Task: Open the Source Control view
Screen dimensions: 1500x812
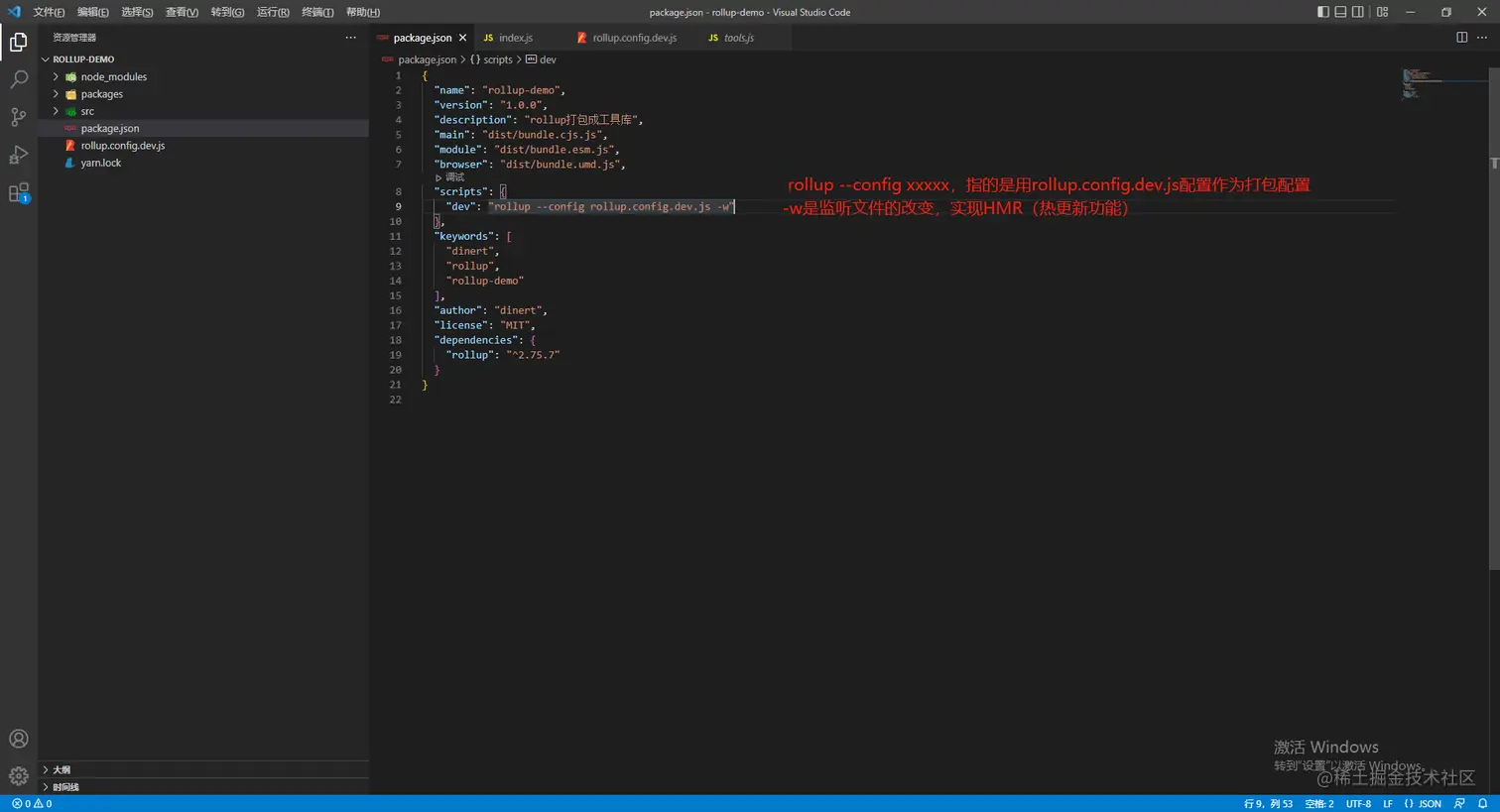Action: pos(18,117)
